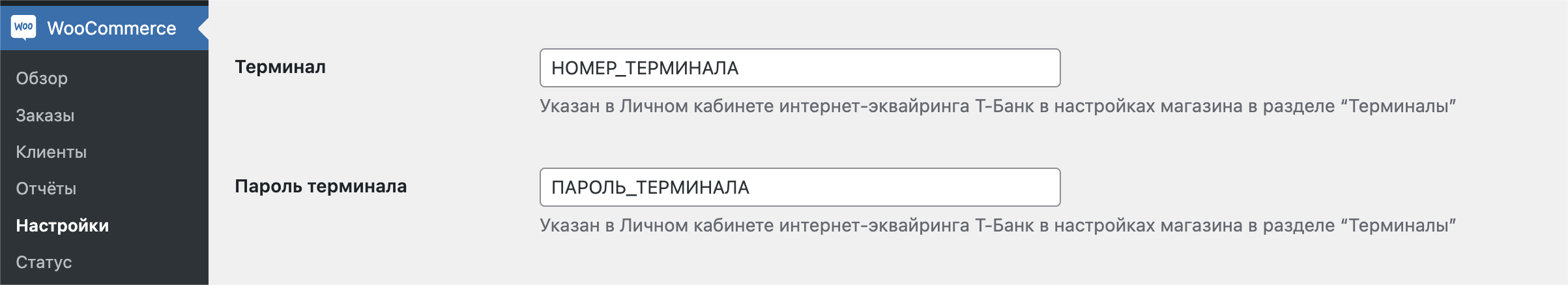
Task: Open the WooCommerce menu heading
Action: [x=104, y=28]
